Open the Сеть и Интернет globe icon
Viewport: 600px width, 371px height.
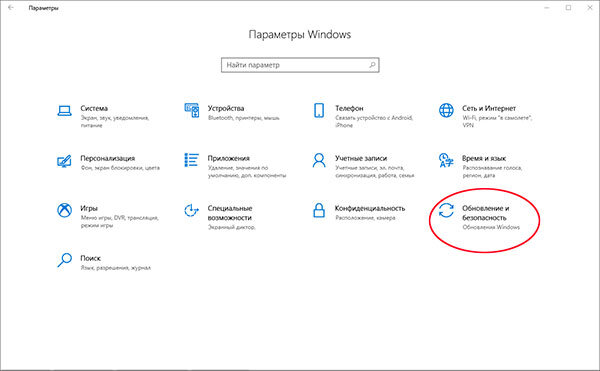(x=446, y=110)
